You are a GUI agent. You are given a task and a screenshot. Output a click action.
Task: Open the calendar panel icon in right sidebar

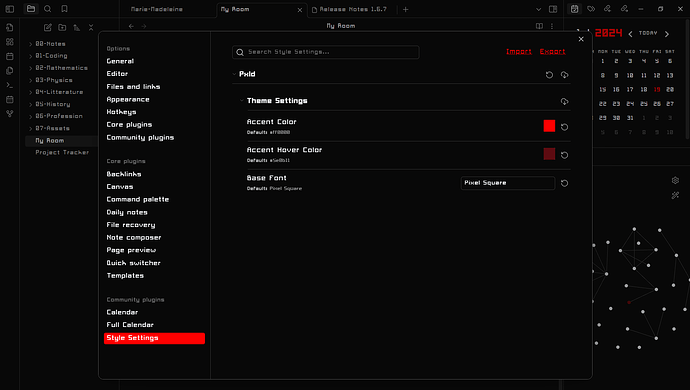(574, 9)
